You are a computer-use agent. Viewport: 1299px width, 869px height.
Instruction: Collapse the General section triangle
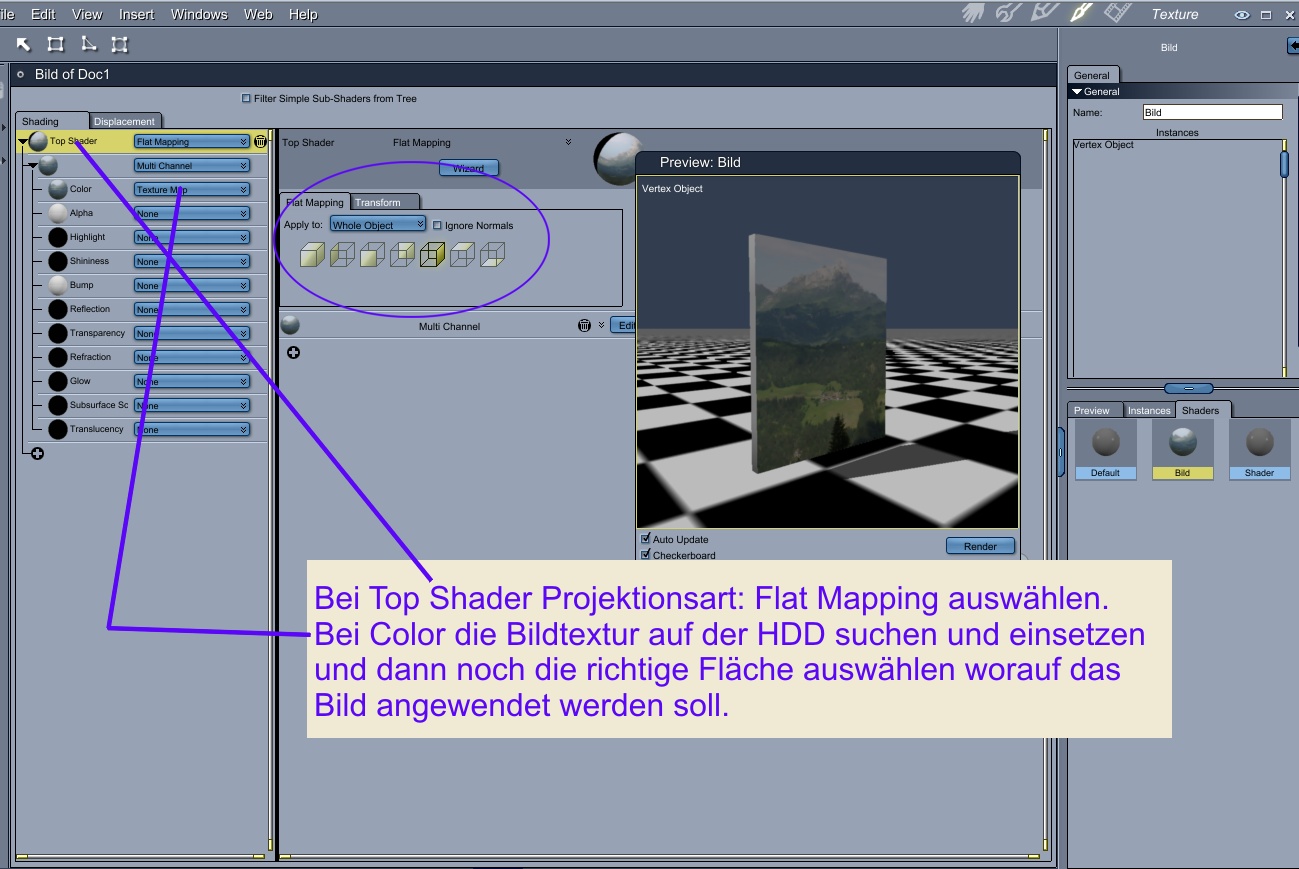click(x=1077, y=91)
